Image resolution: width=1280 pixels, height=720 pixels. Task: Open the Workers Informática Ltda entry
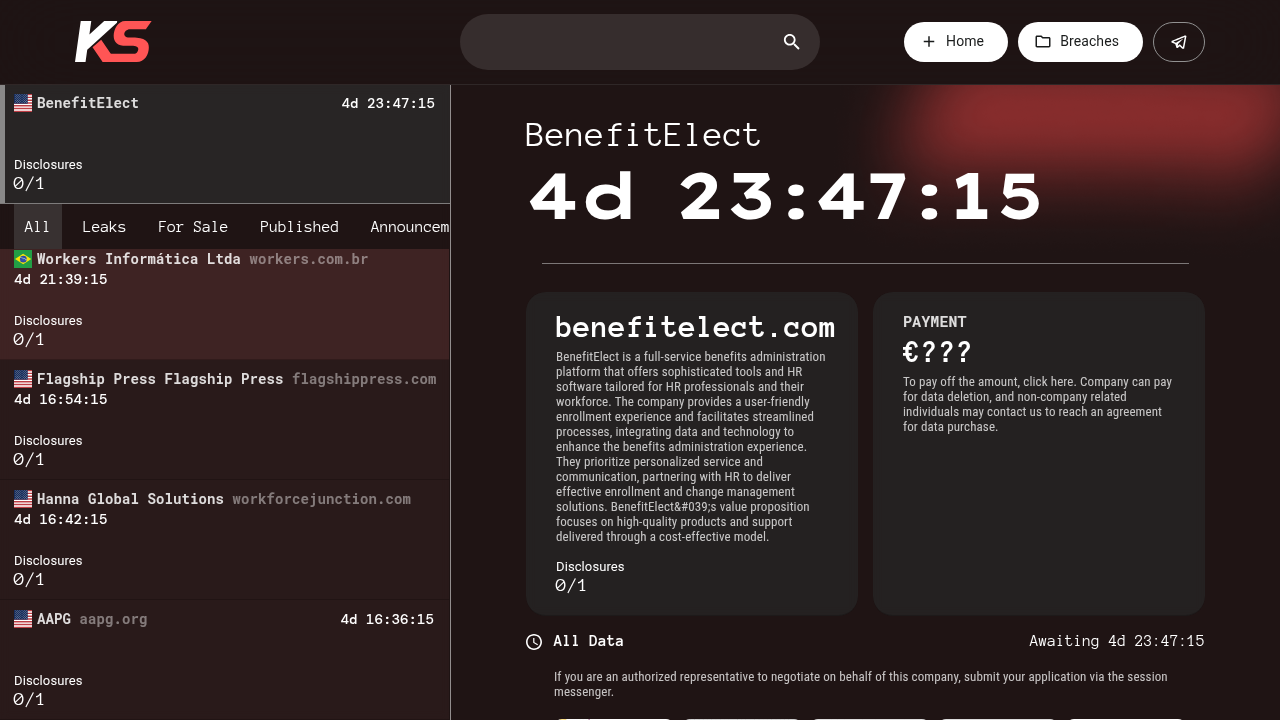(225, 299)
